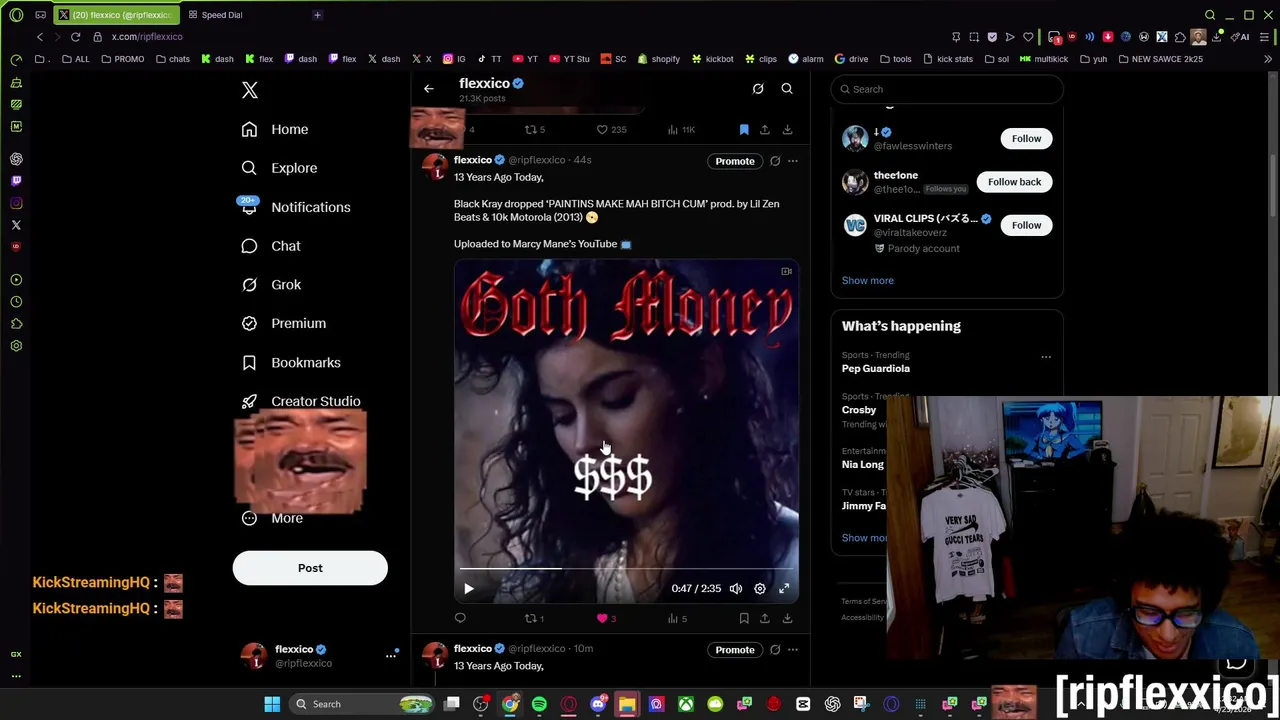Share the Goth Money video post
Screen dimensions: 1280x720
coord(765,619)
